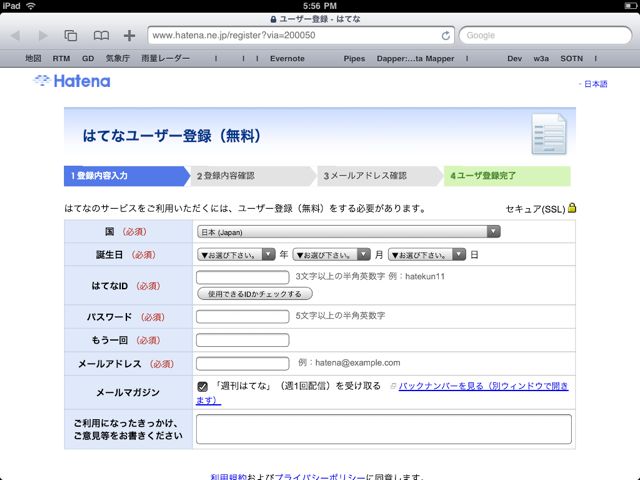Image resolution: width=640 pixels, height=480 pixels.
Task: Click the セキュア(SSL) text
Action: (x=536, y=209)
